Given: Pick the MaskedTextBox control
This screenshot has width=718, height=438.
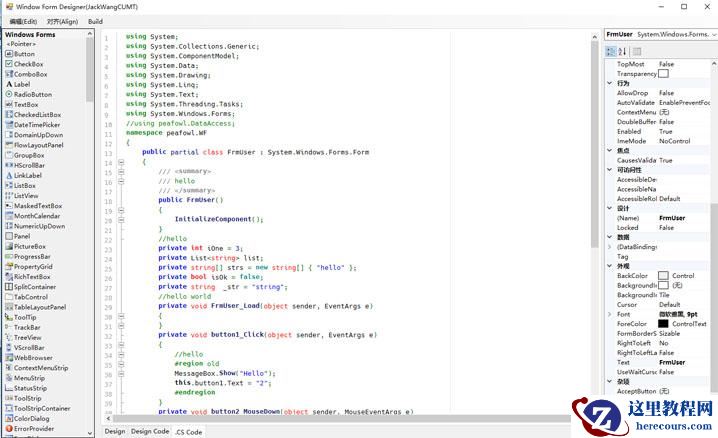Looking at the screenshot, I should point(33,206).
